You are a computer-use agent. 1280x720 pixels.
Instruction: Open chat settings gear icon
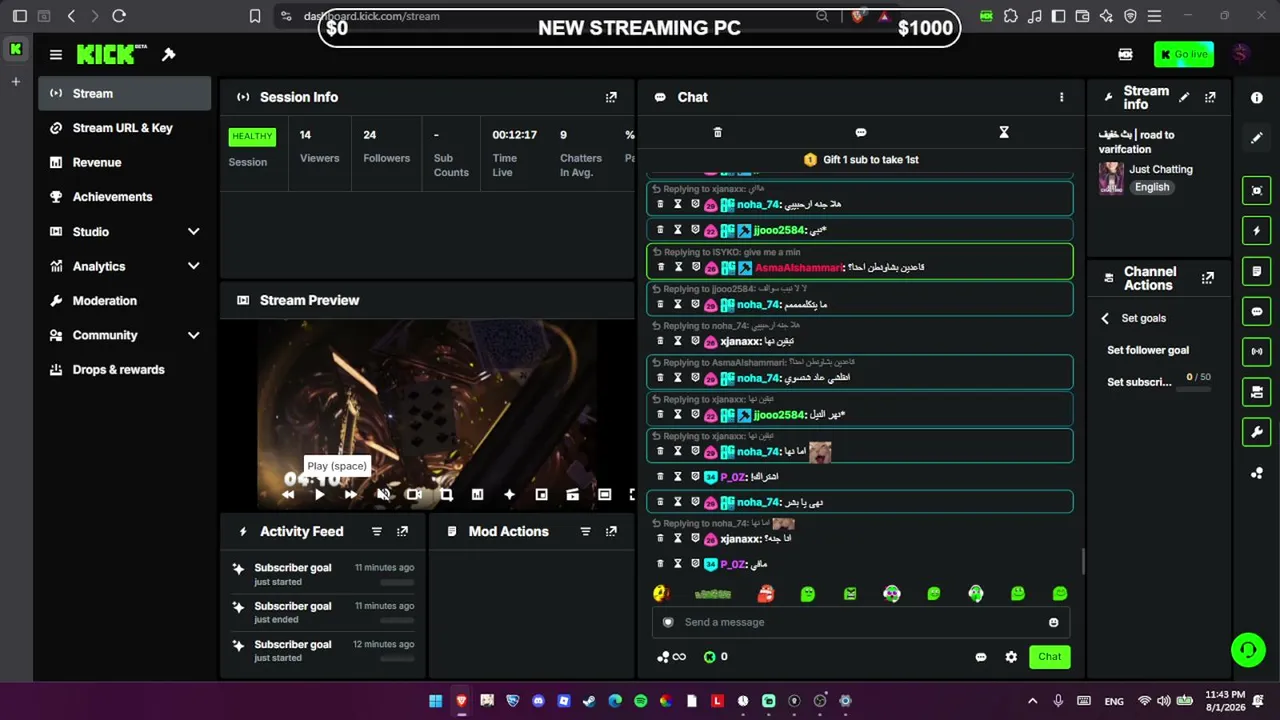pos(1011,657)
